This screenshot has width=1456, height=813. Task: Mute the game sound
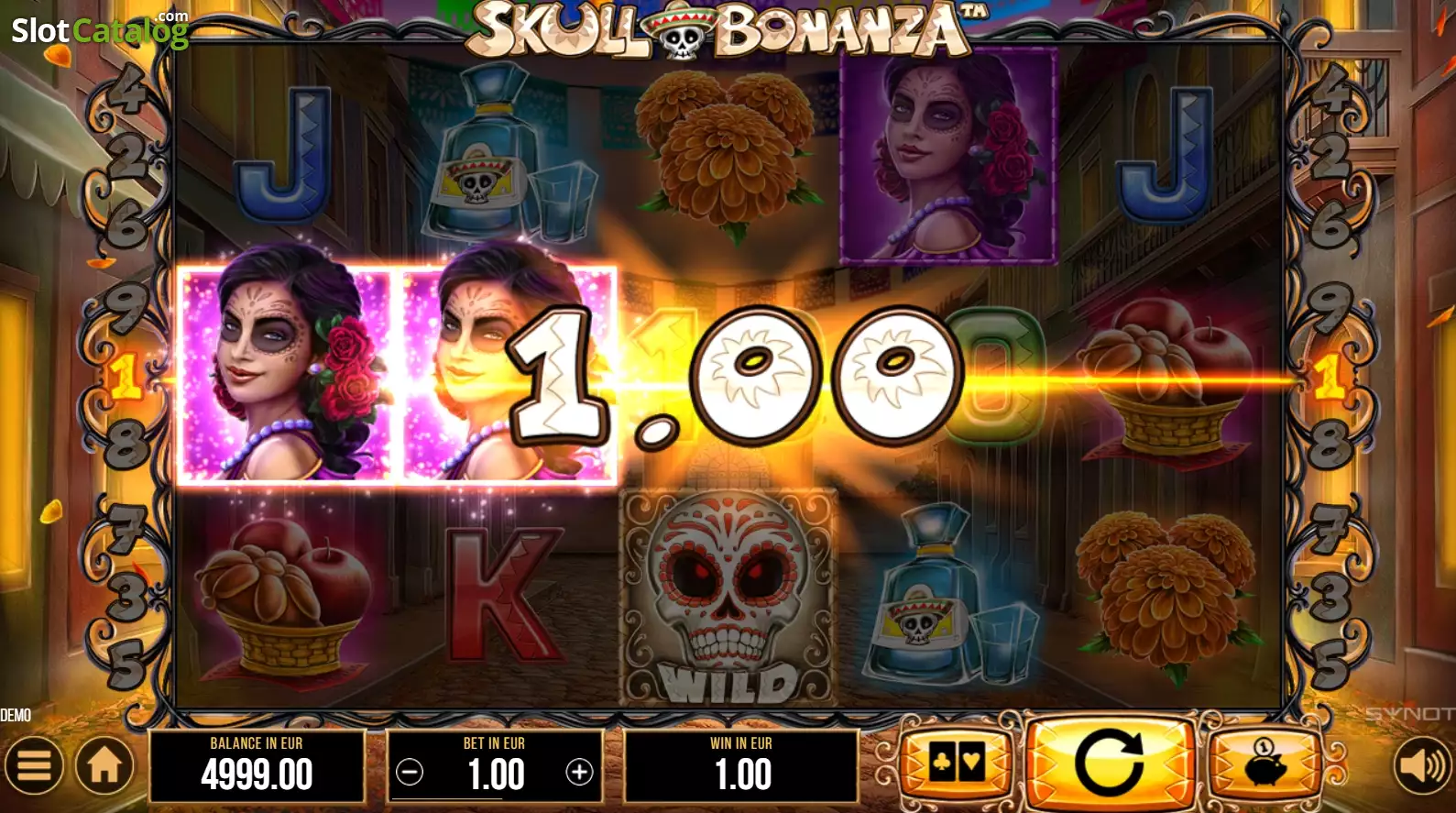tap(1422, 765)
